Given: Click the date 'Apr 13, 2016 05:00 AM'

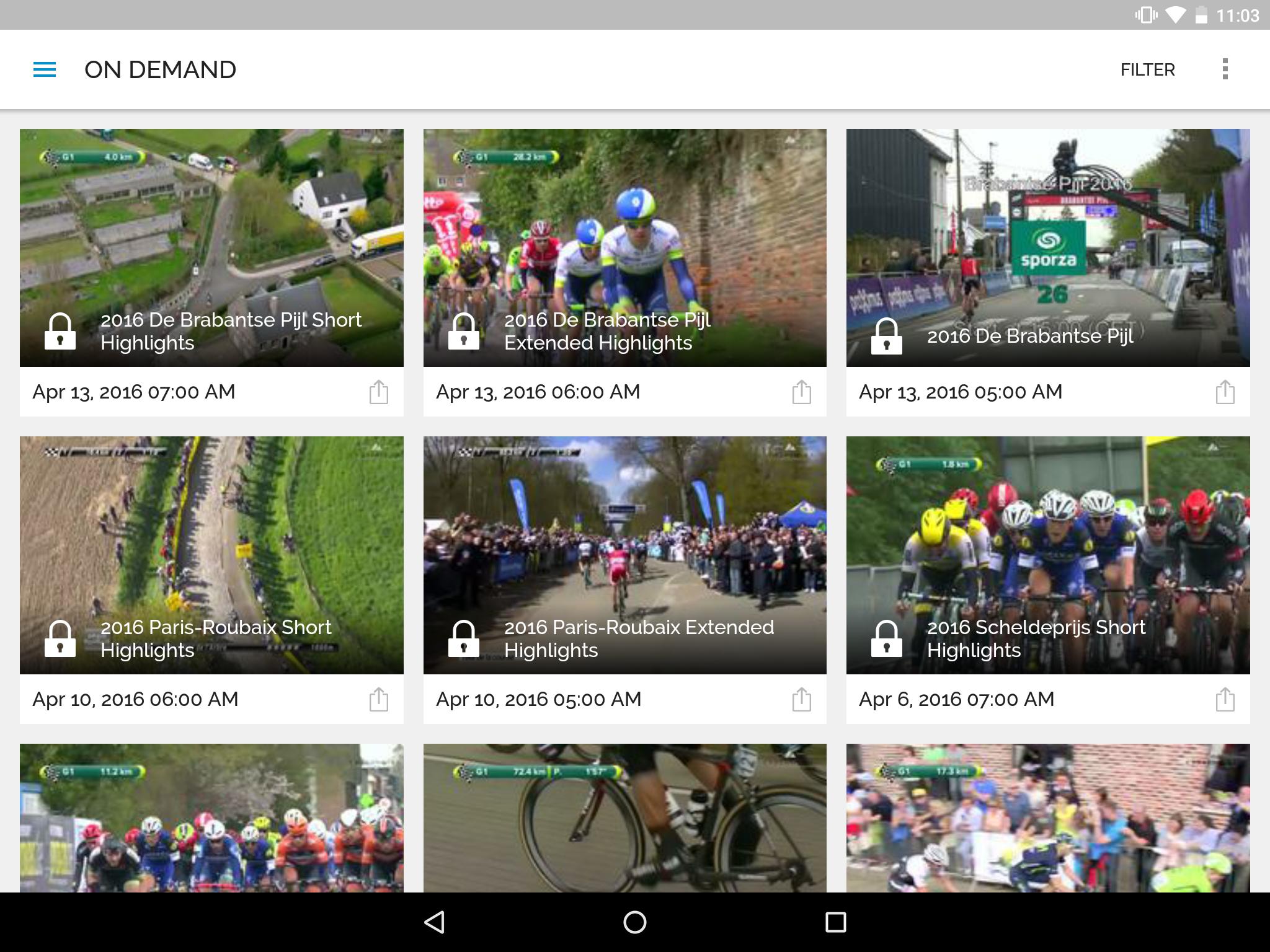Looking at the screenshot, I should click(961, 392).
